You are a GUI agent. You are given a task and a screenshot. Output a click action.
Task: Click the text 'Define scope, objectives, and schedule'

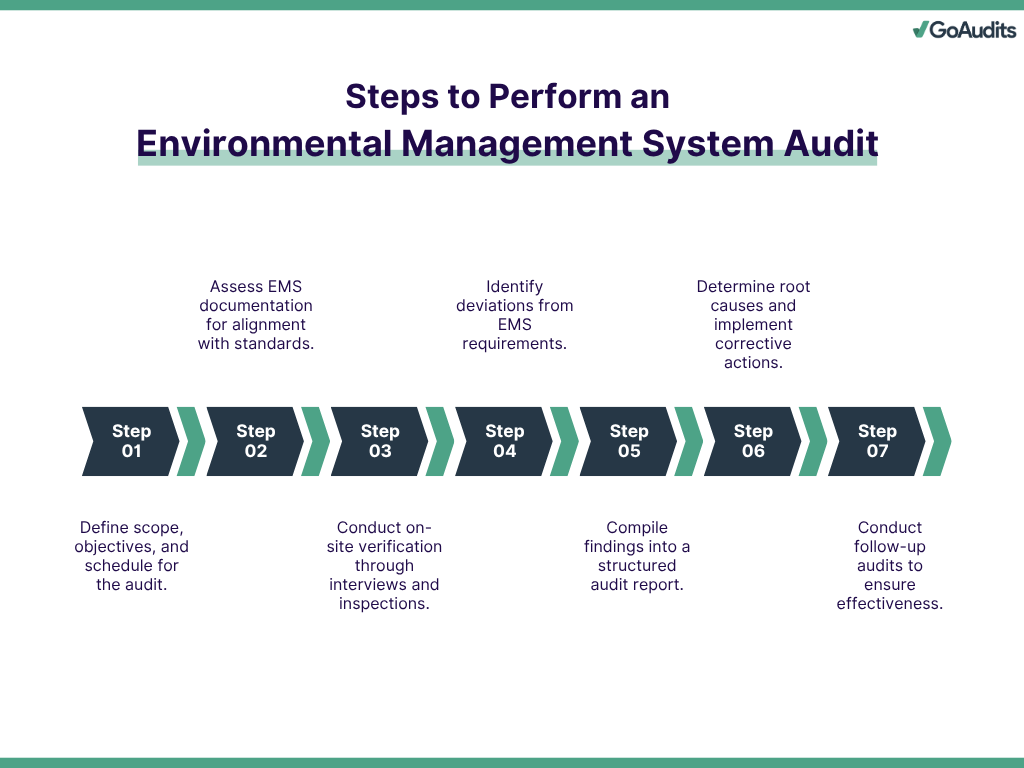[131, 547]
